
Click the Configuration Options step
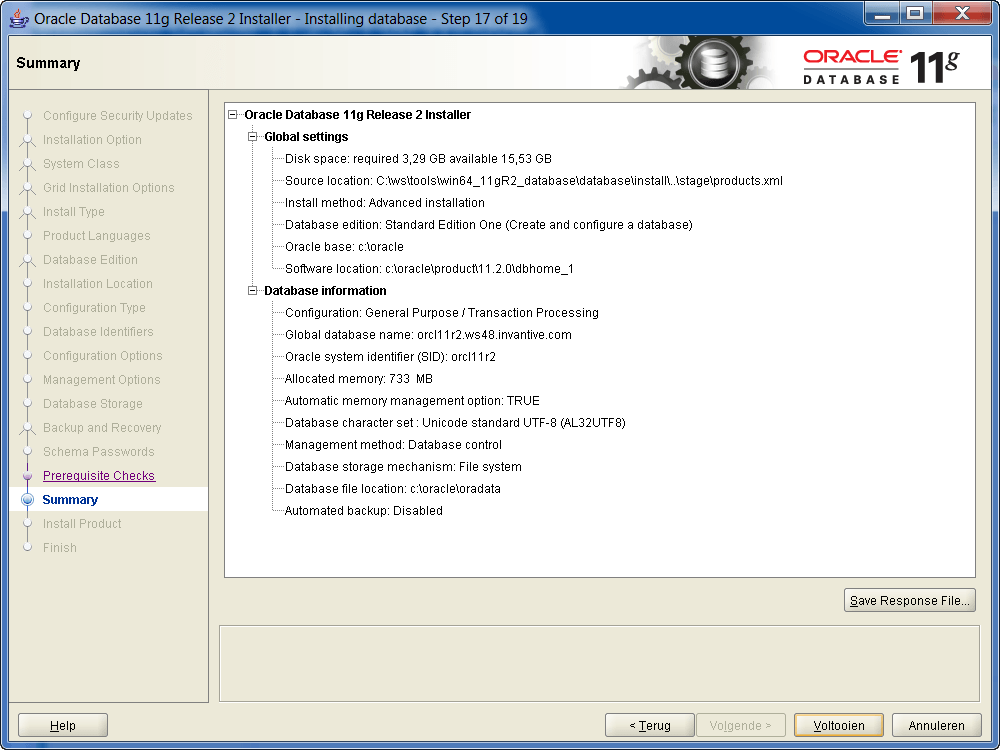[x=102, y=356]
